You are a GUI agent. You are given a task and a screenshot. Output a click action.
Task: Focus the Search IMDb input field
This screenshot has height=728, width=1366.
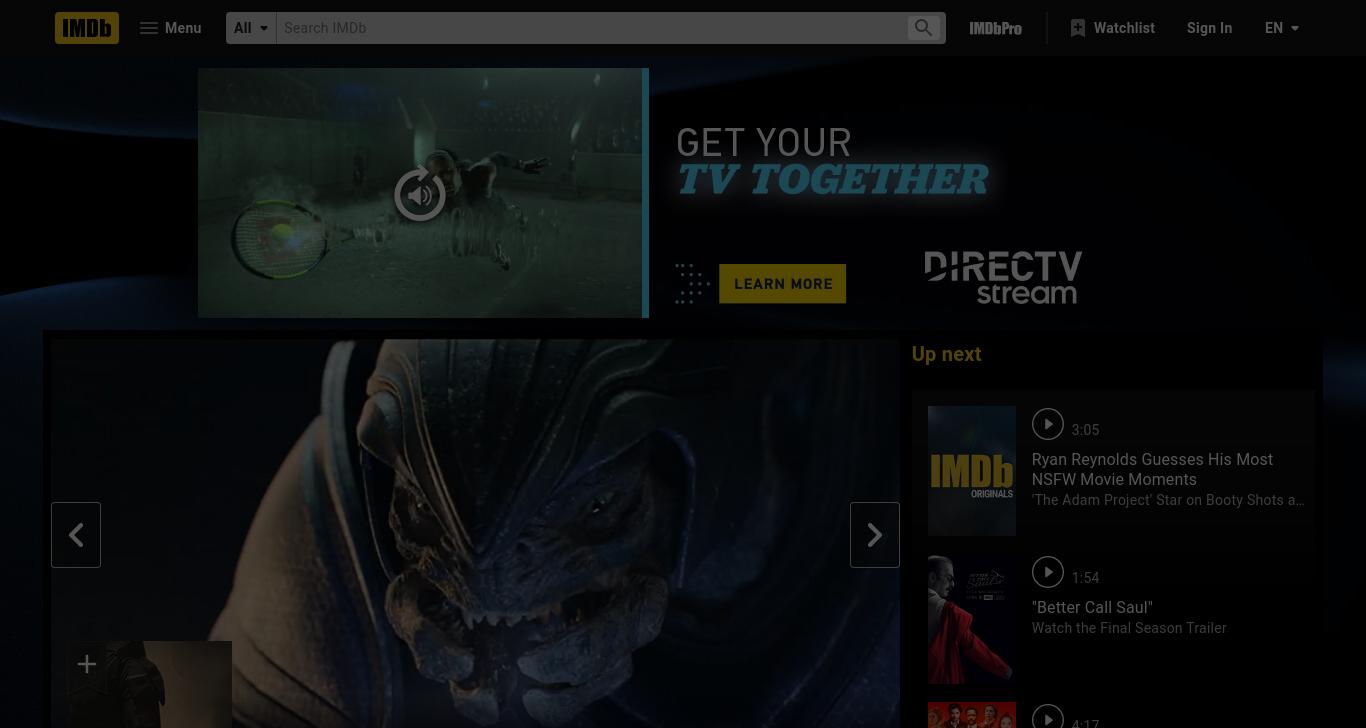click(x=591, y=28)
